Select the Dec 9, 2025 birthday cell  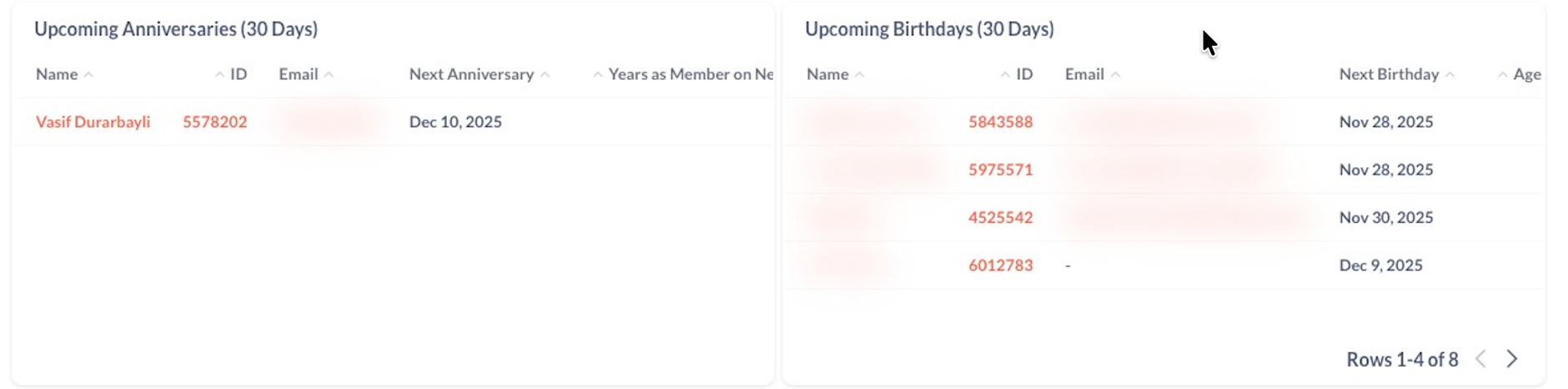coord(1380,265)
